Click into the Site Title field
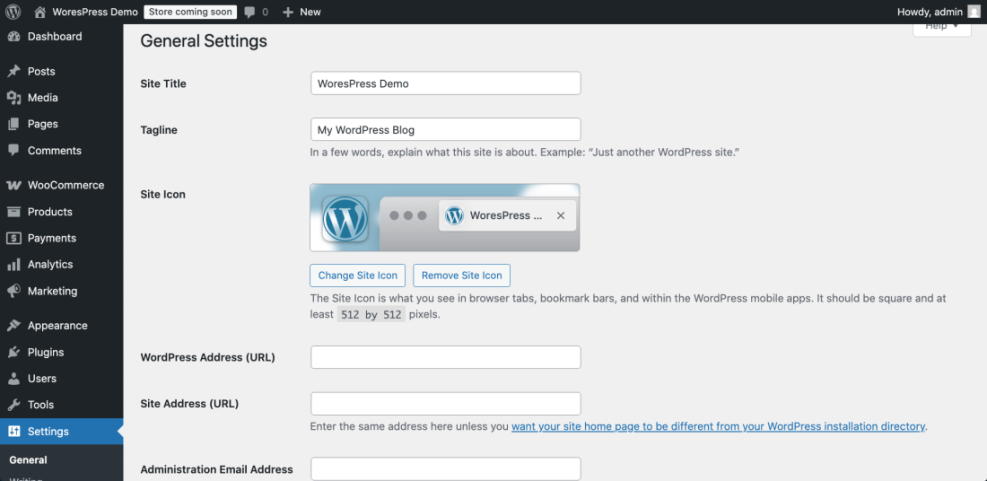 (446, 83)
